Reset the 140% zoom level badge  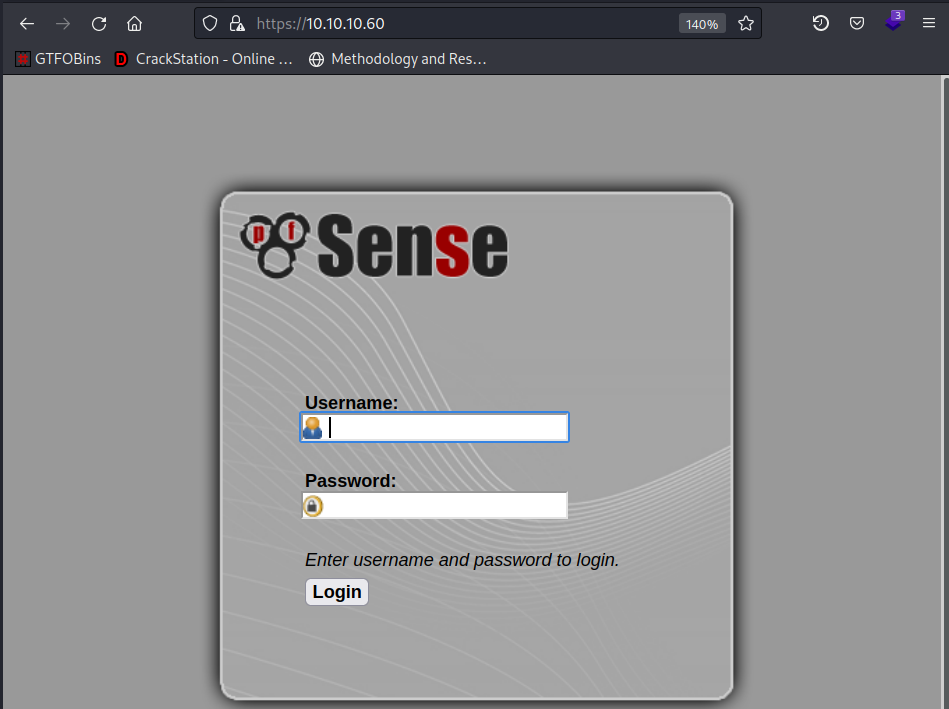702,24
